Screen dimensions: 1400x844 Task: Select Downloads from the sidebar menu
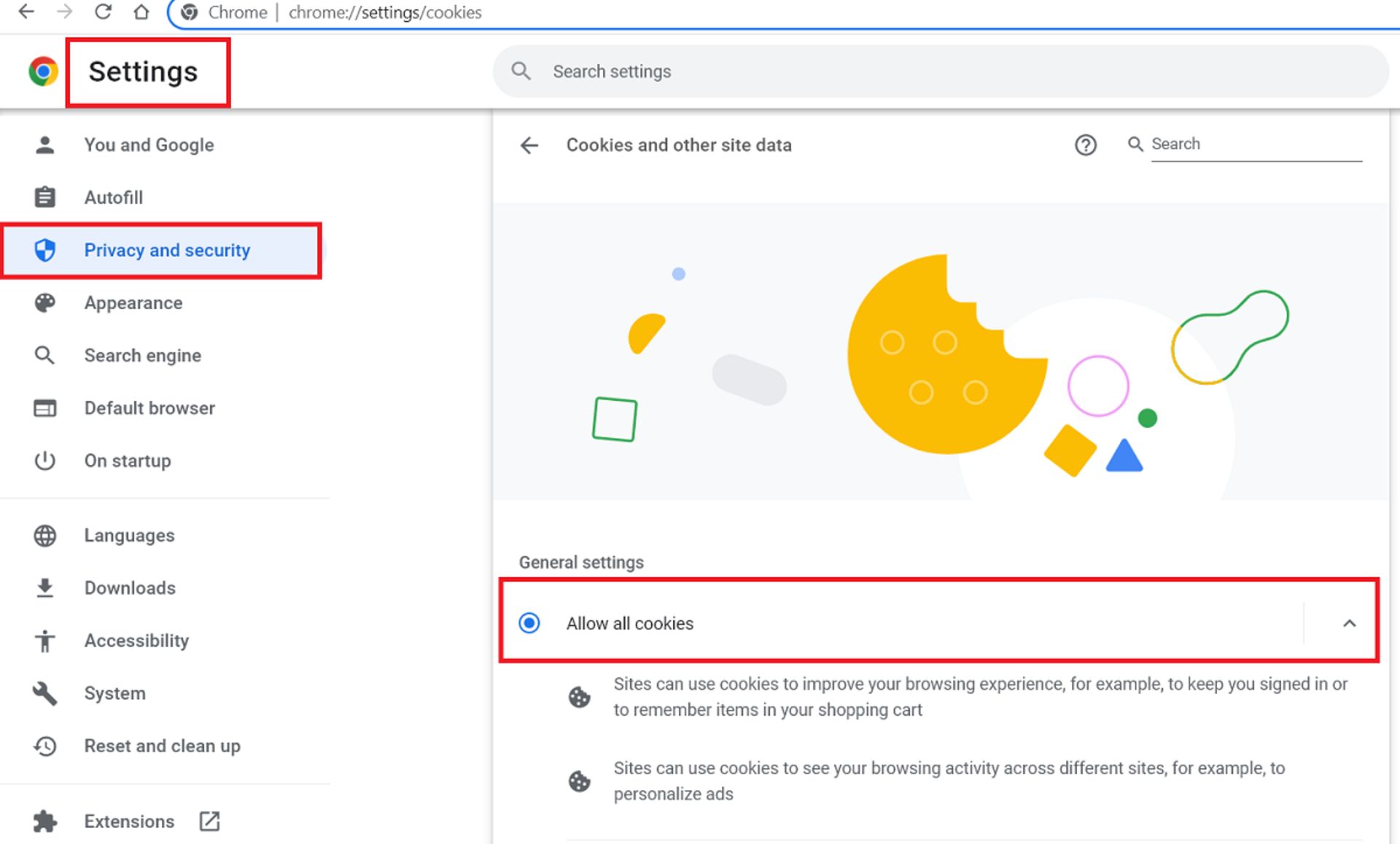(x=129, y=588)
